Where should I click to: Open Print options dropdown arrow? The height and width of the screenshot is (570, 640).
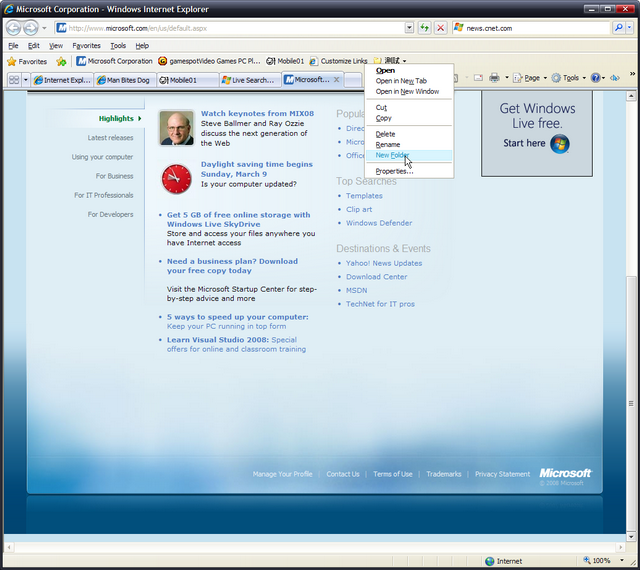[507, 78]
